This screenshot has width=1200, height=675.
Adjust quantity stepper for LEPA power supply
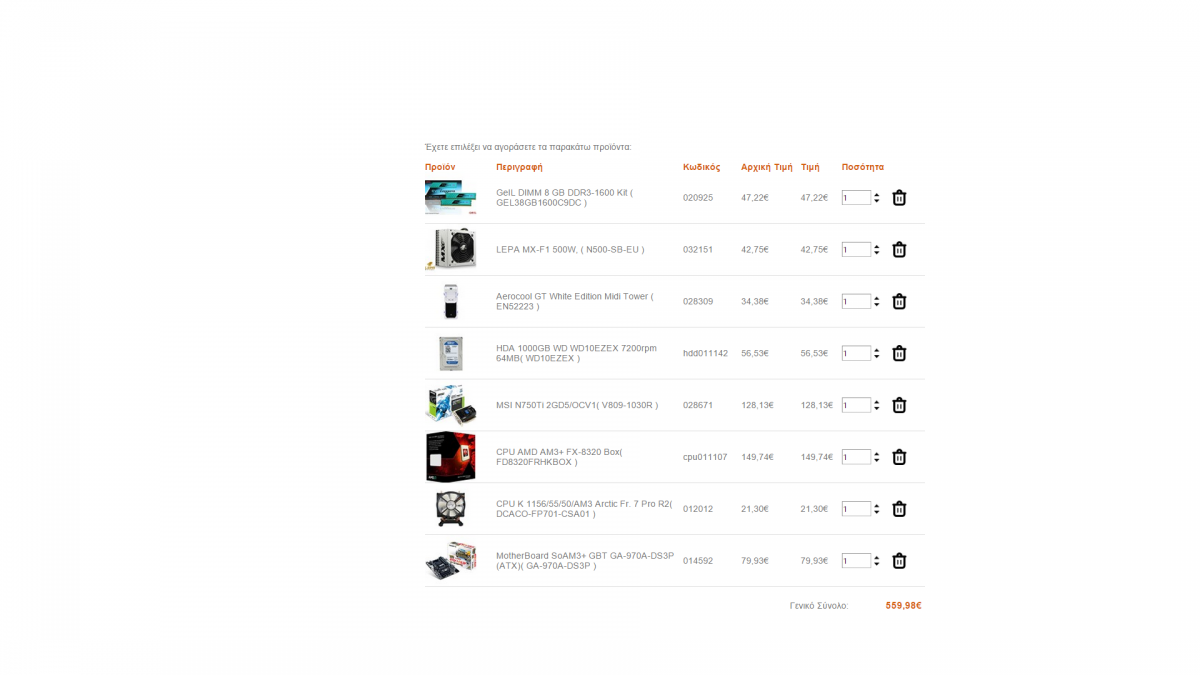(877, 250)
